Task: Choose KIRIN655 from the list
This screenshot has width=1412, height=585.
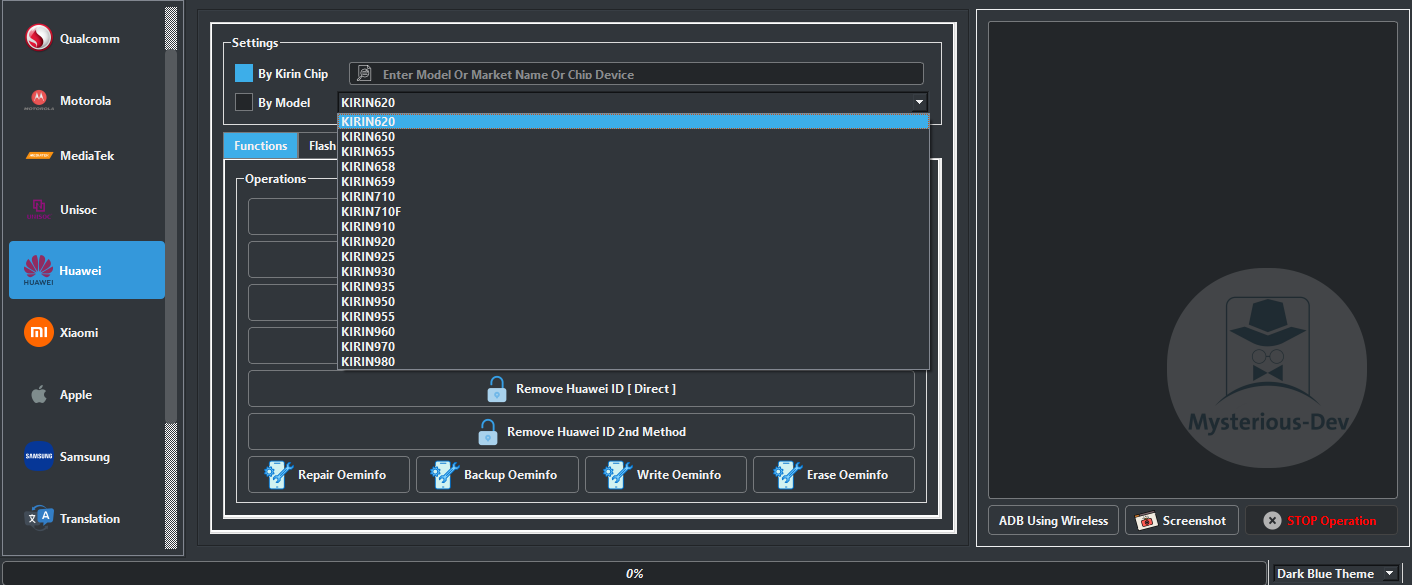Action: pos(633,152)
